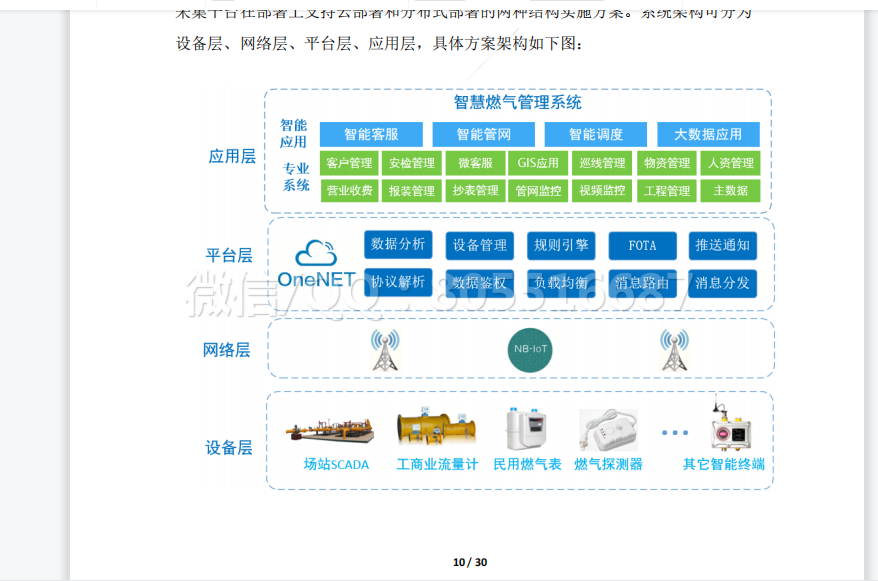Click the 报装管理 green box
This screenshot has width=878, height=581.
tap(412, 190)
